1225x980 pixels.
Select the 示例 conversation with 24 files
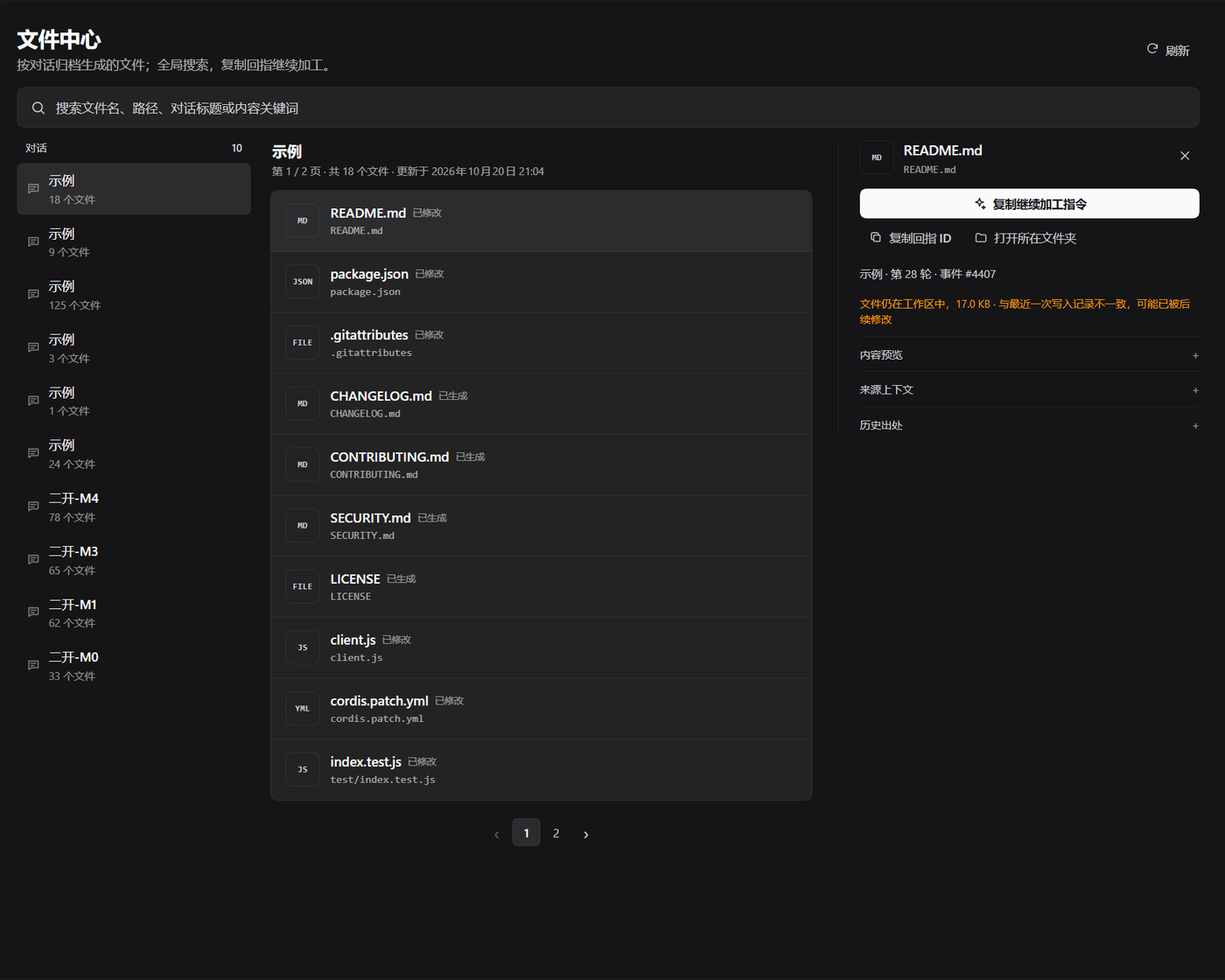click(x=134, y=454)
